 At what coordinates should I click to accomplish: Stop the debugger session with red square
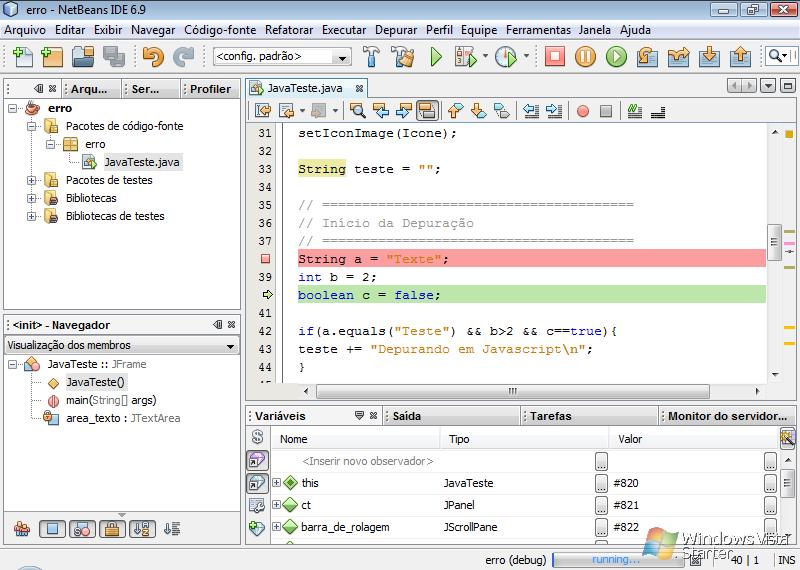point(555,56)
